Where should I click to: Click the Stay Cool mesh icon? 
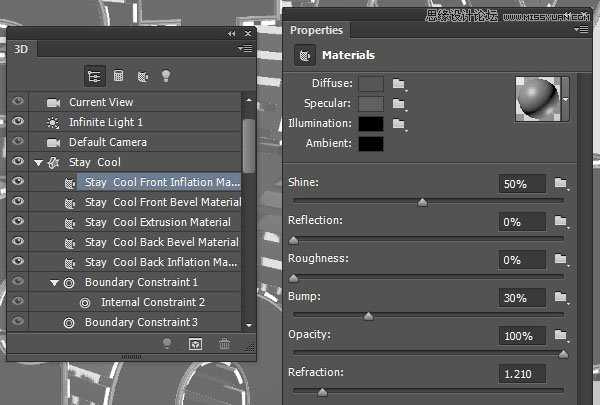pos(54,163)
